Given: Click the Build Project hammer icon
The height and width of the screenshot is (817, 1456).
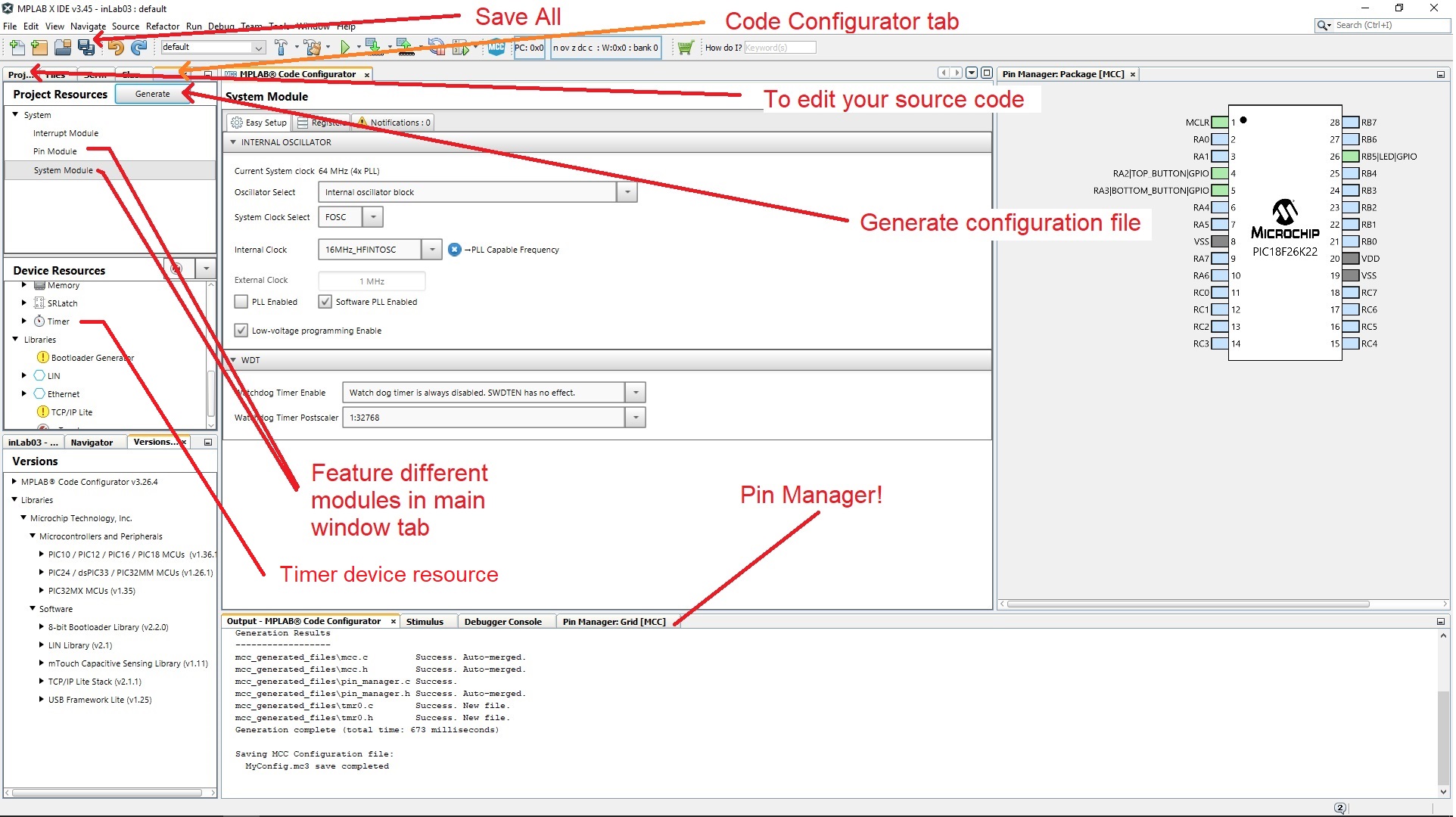Looking at the screenshot, I should [x=281, y=48].
